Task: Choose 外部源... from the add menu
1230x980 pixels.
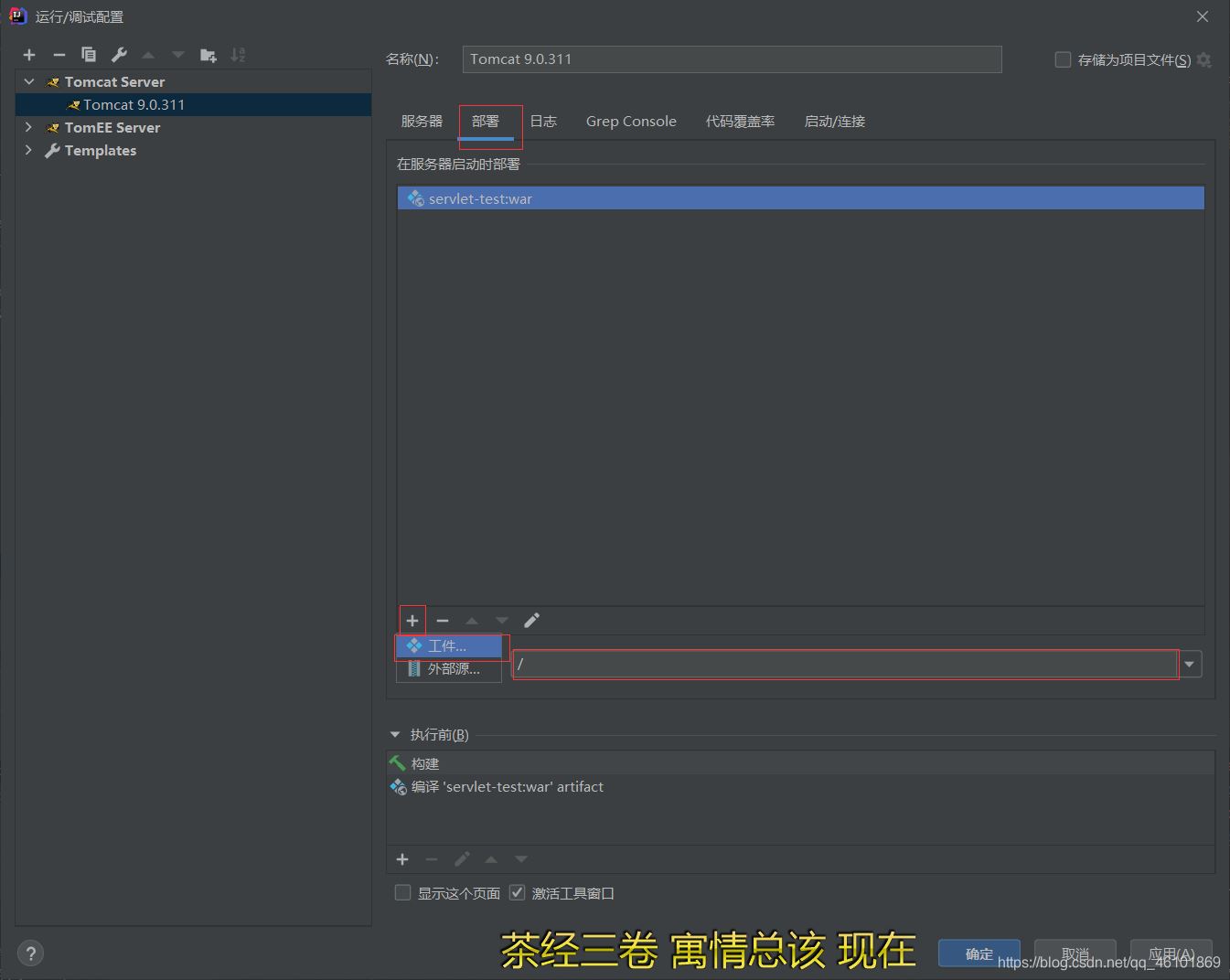Action: point(448,669)
